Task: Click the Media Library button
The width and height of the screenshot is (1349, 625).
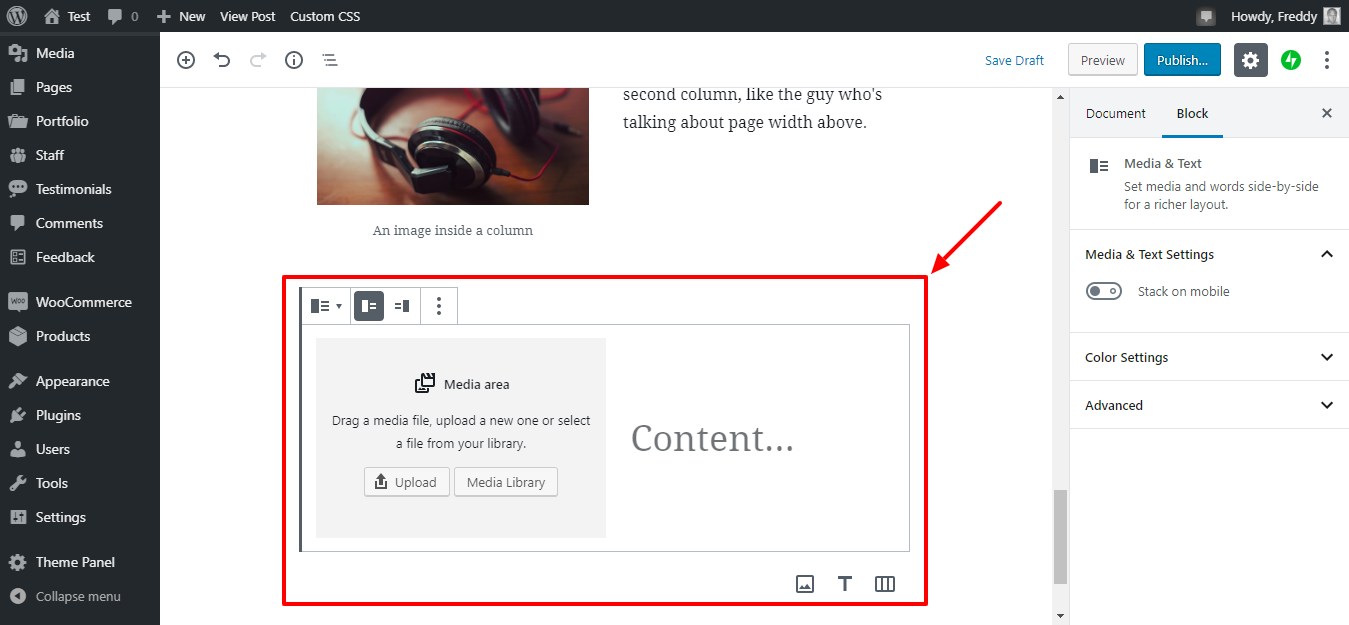Action: 506,482
